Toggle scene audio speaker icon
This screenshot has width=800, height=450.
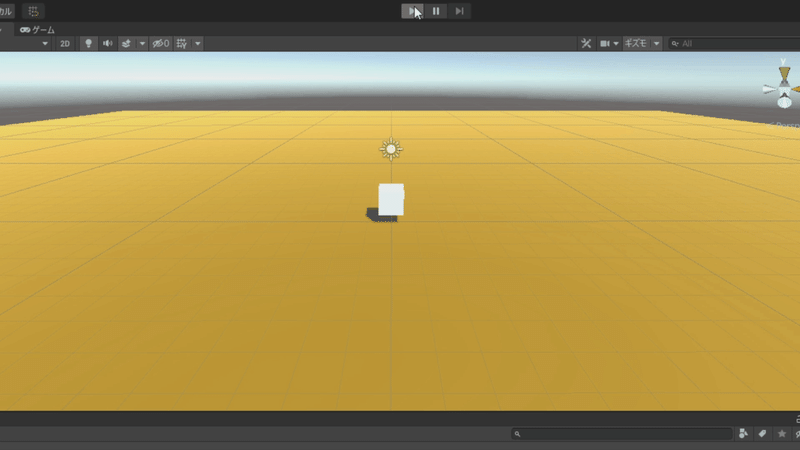pos(107,44)
